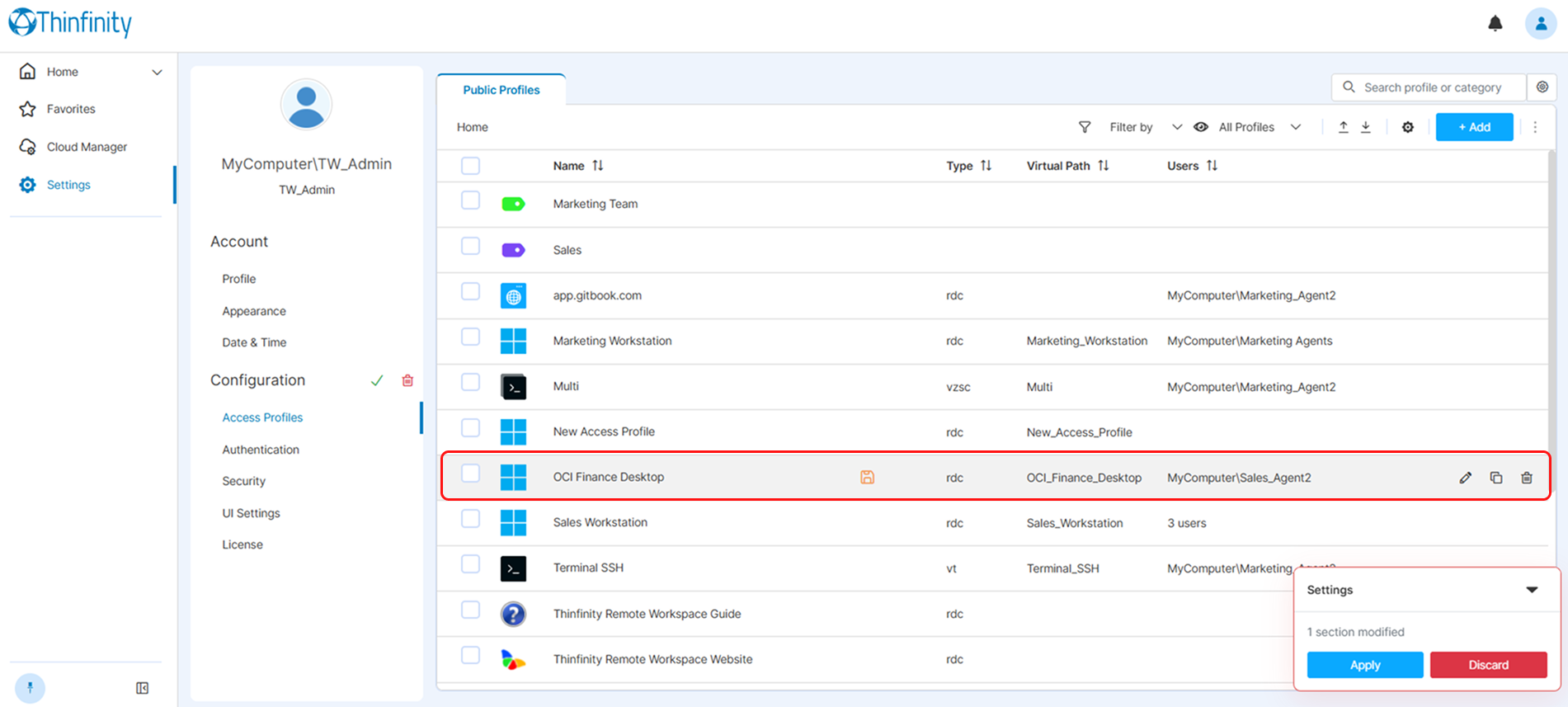Edit OCI Finance Desktop with pencil icon
1568x707 pixels.
click(1466, 478)
